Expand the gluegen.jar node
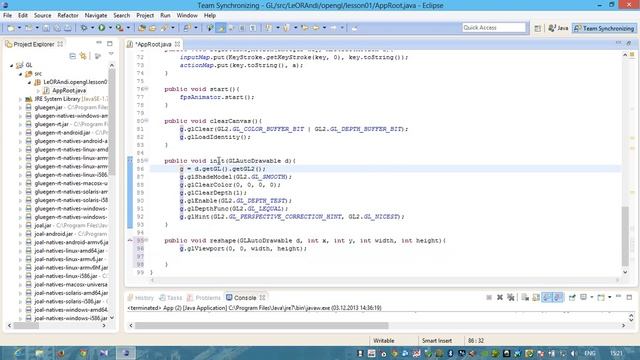Image resolution: width=640 pixels, height=360 pixels. [x=20, y=107]
